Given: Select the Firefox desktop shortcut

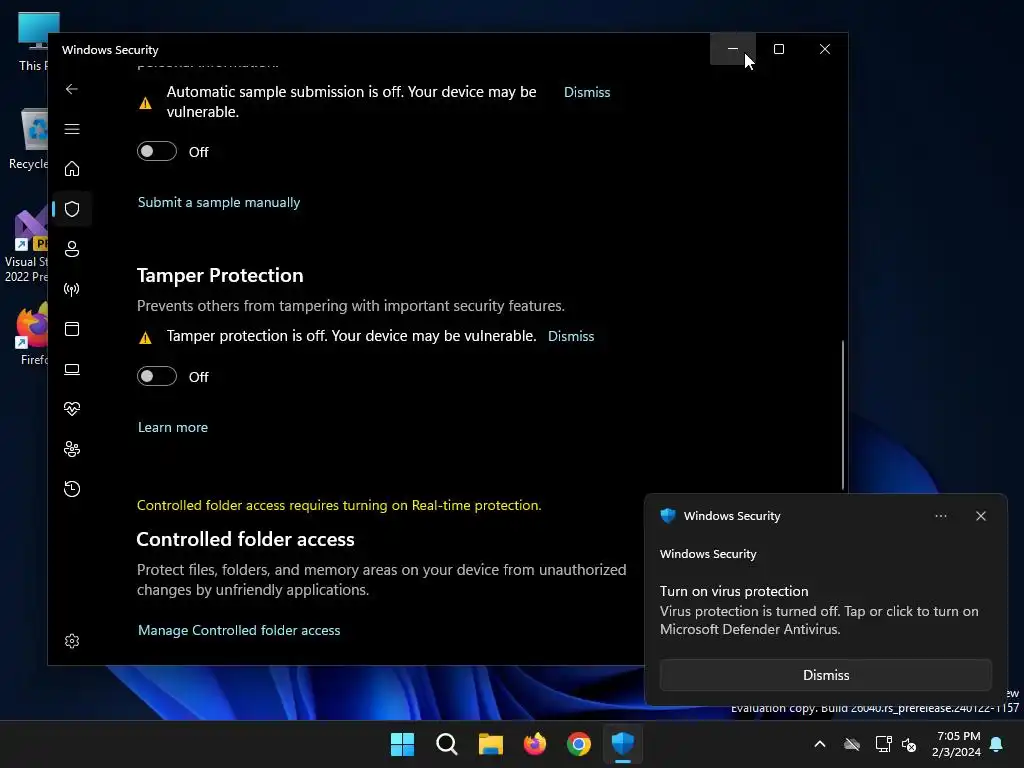Looking at the screenshot, I should tap(31, 334).
